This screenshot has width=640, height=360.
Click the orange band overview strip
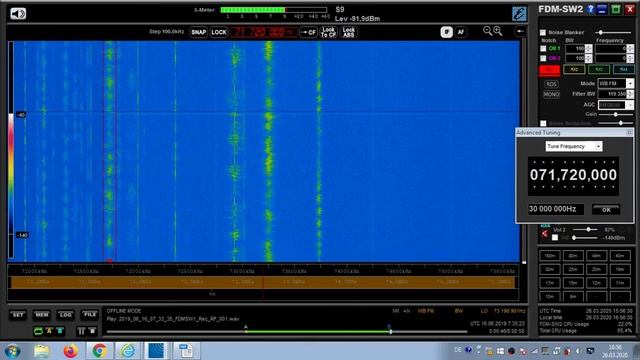263,282
